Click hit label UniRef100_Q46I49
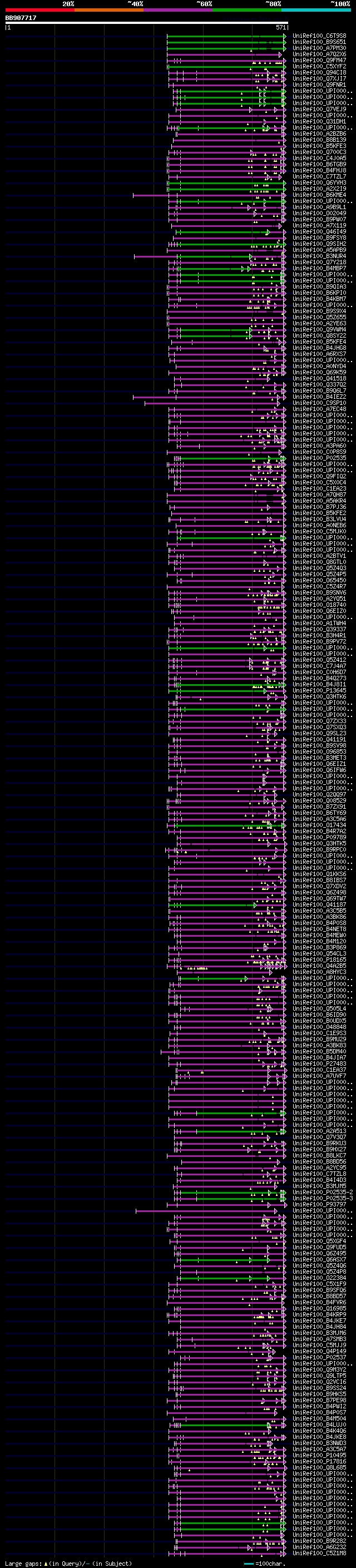Image resolution: width=356 pixels, height=1568 pixels. [319, 232]
